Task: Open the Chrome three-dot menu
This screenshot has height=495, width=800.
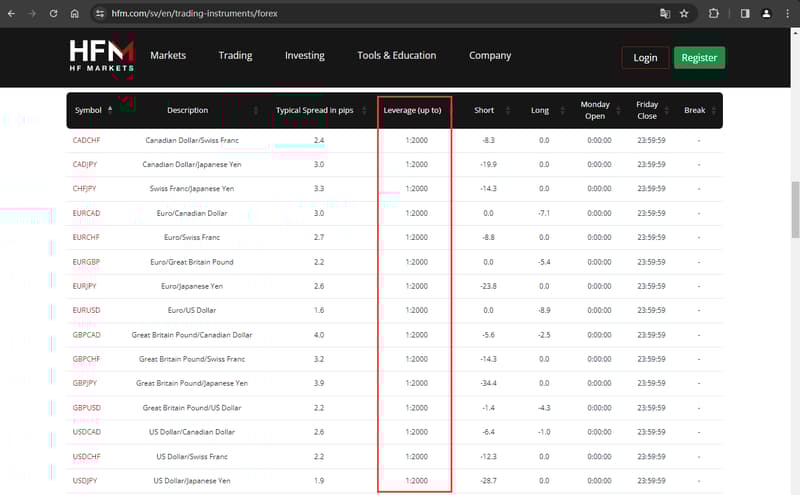Action: [x=787, y=14]
